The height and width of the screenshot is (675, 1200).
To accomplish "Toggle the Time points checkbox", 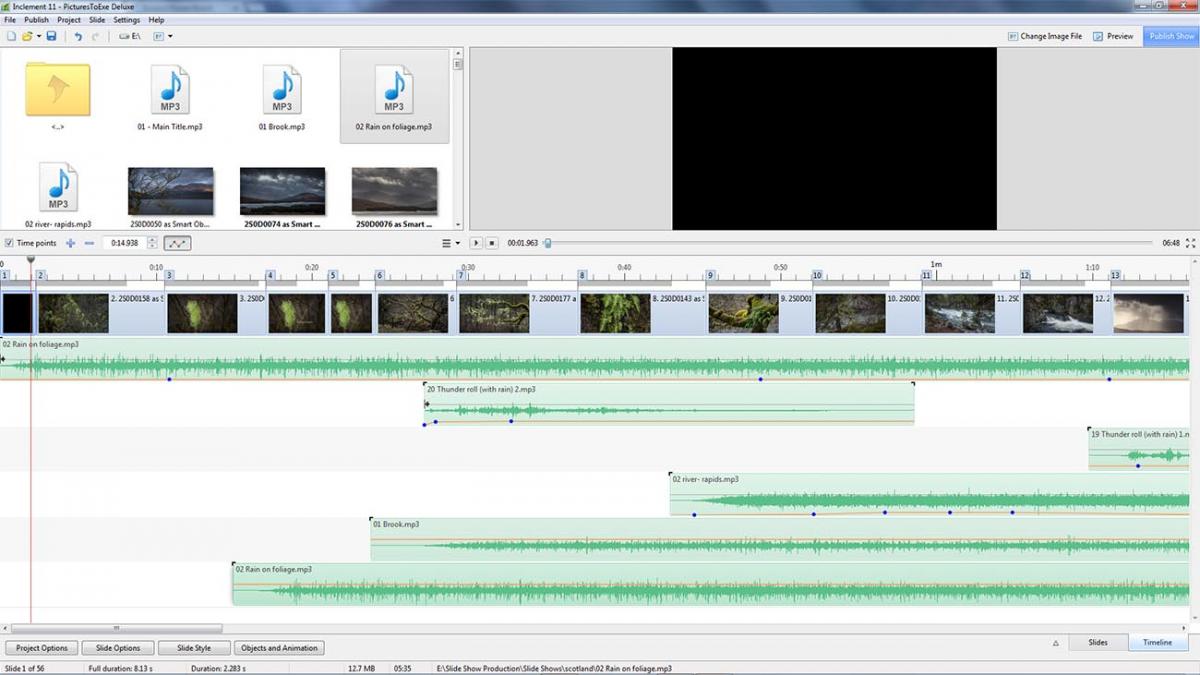I will point(9,243).
